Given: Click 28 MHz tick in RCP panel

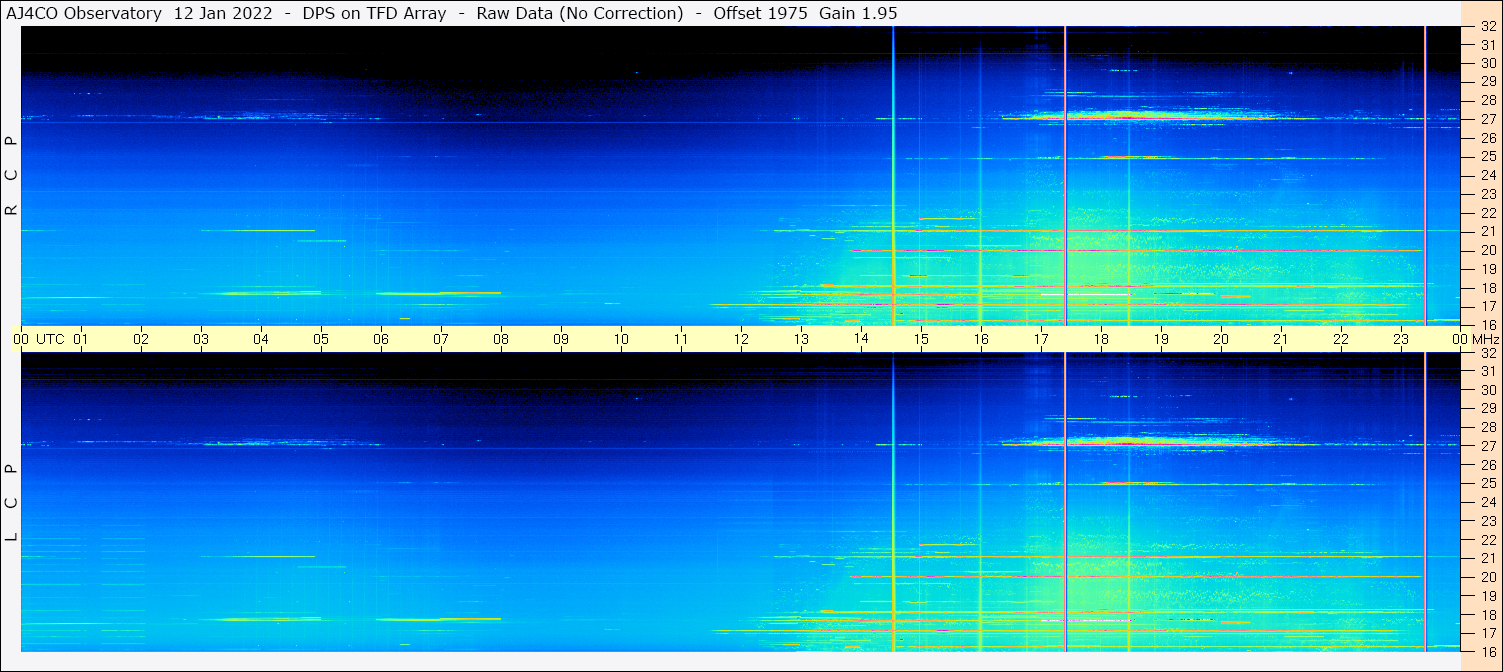Looking at the screenshot, I should pyautogui.click(x=1488, y=101).
